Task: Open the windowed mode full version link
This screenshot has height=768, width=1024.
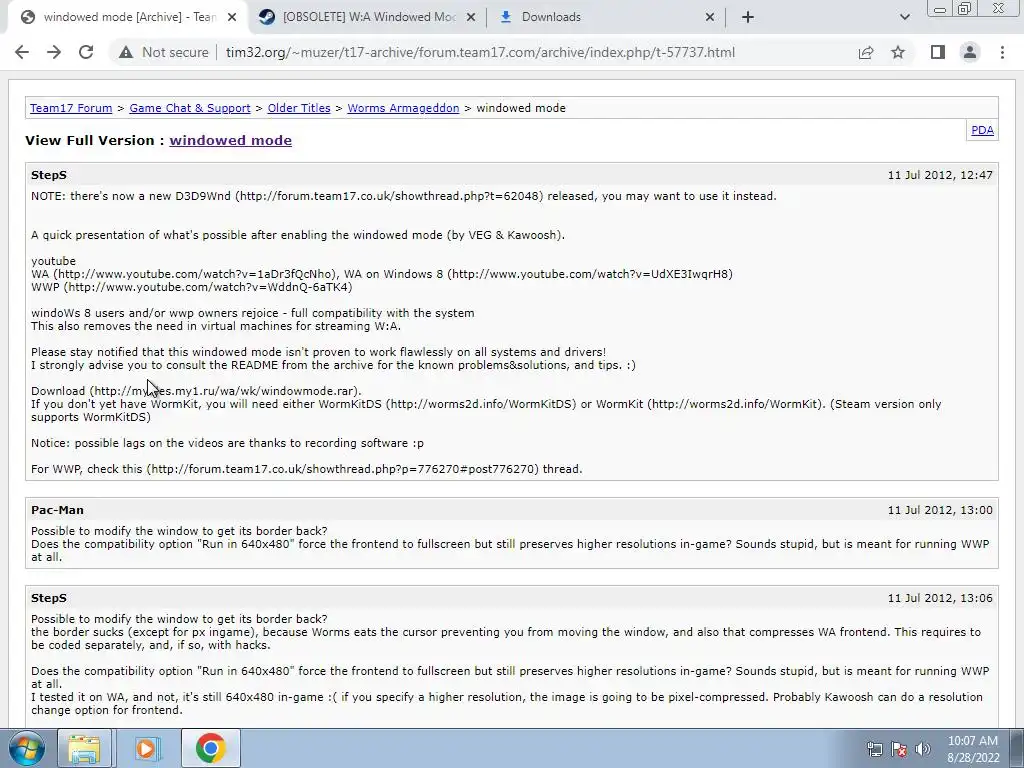Action: click(x=231, y=140)
